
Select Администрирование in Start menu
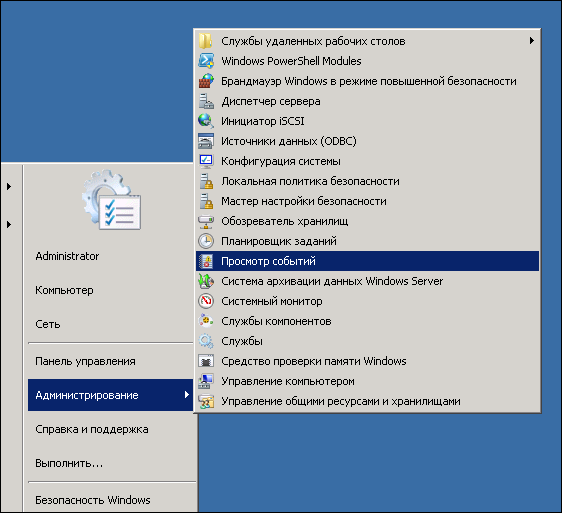pos(110,395)
